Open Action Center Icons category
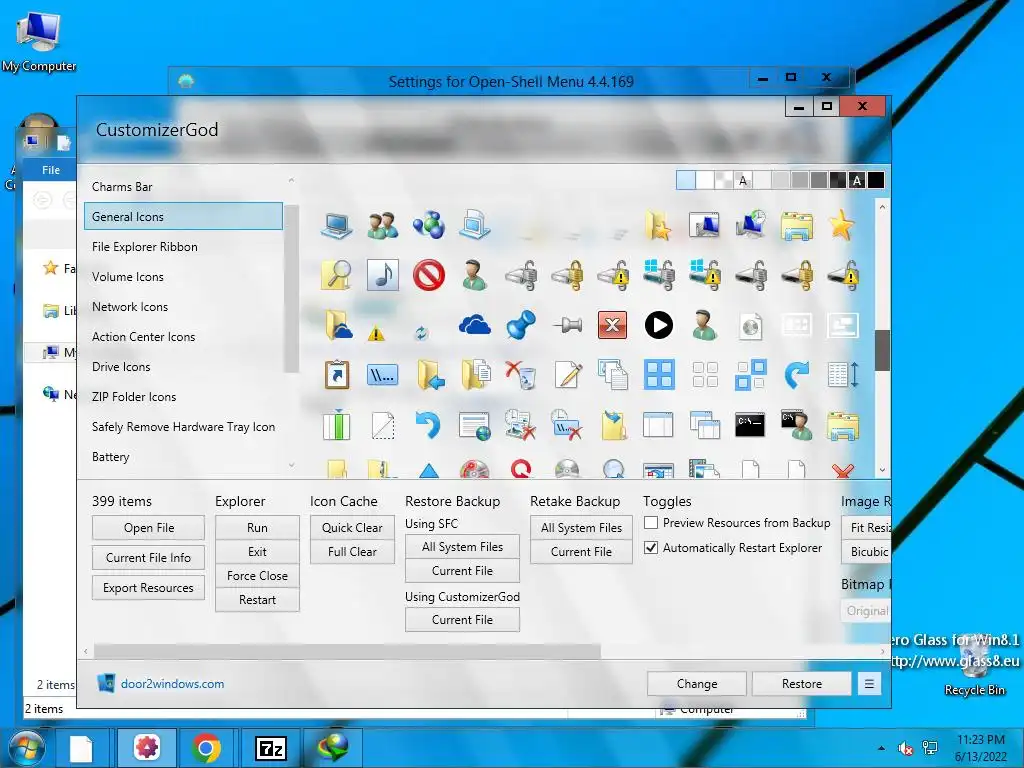The width and height of the screenshot is (1024, 768). (x=183, y=336)
